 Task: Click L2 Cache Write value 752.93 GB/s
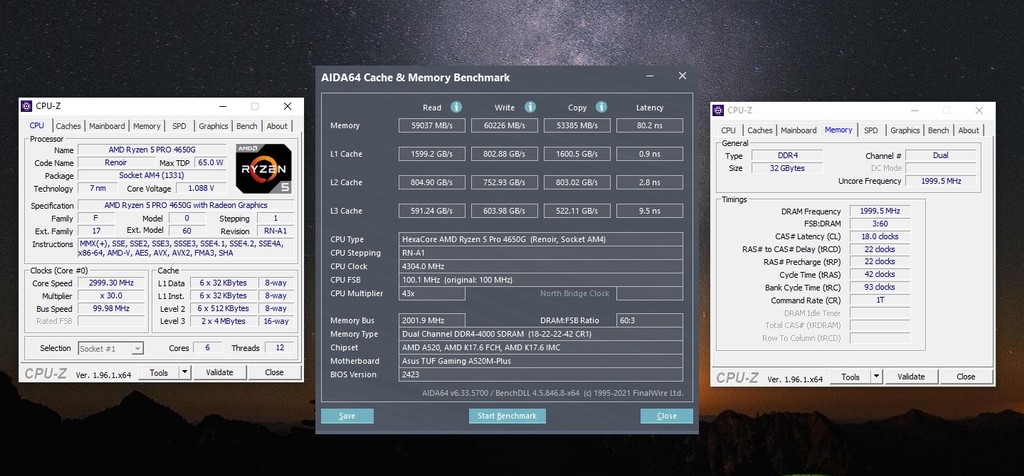click(504, 182)
